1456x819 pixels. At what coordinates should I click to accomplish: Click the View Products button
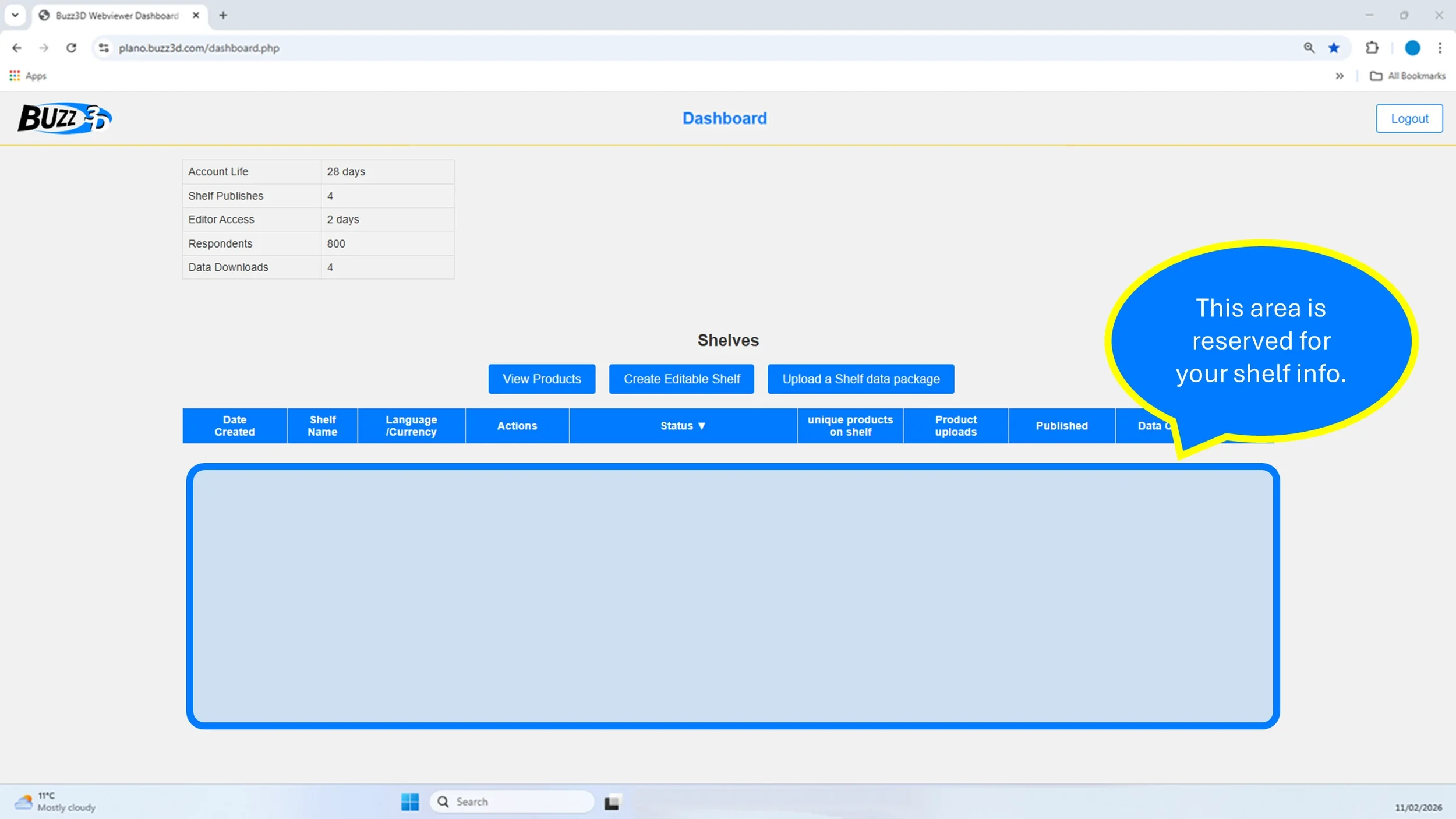[542, 379]
